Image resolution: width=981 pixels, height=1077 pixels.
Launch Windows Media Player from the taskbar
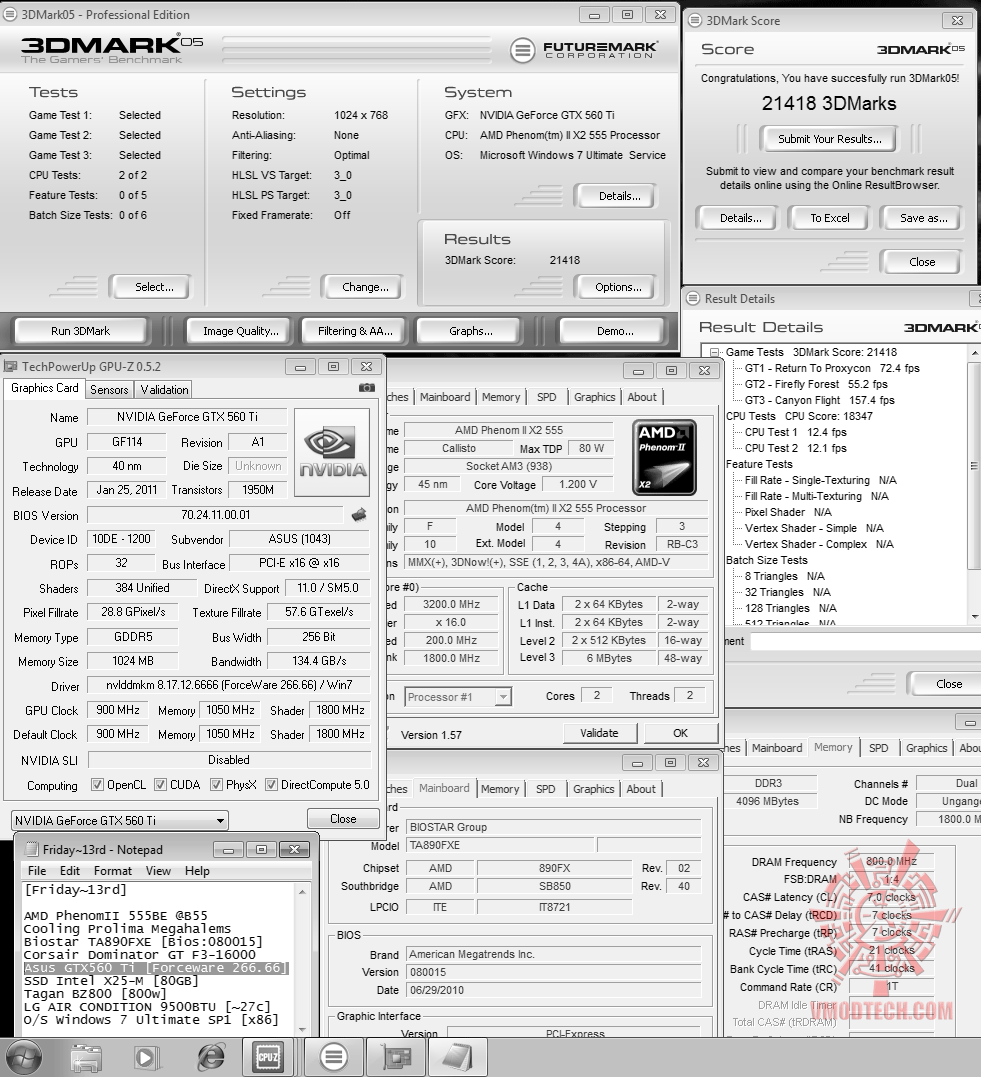(146, 1058)
